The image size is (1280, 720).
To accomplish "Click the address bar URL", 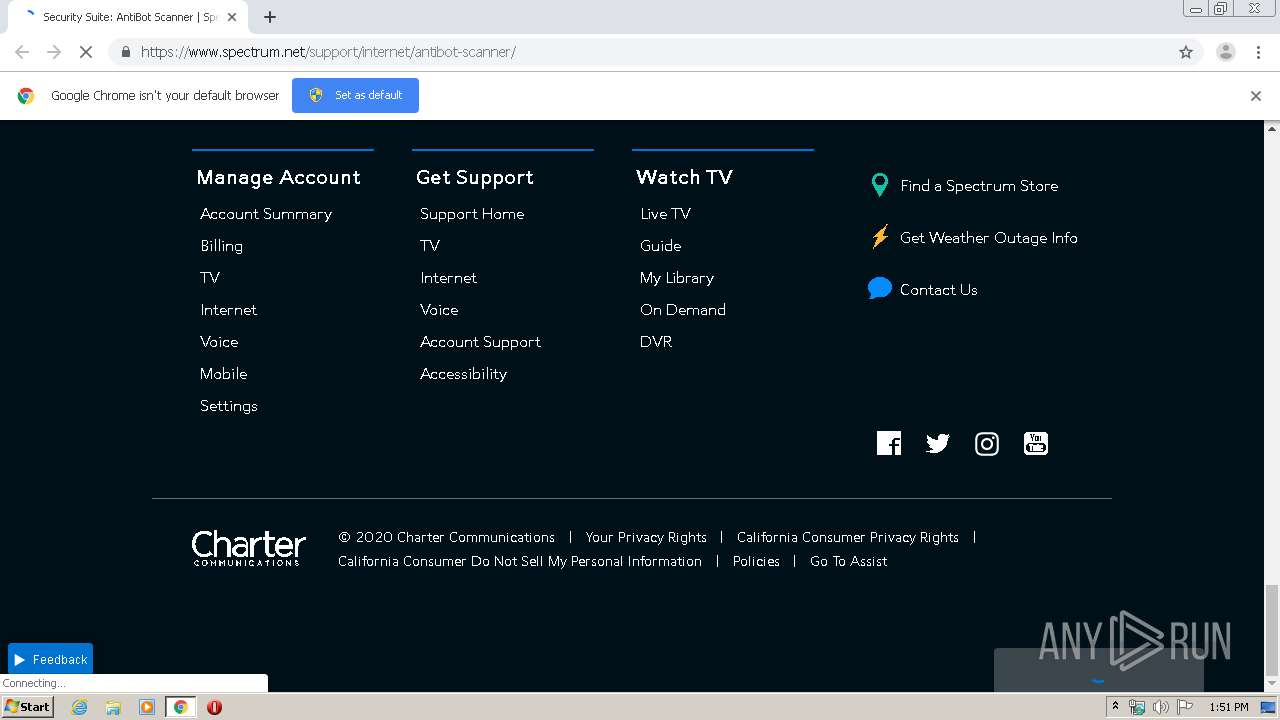I will click(x=328, y=52).
